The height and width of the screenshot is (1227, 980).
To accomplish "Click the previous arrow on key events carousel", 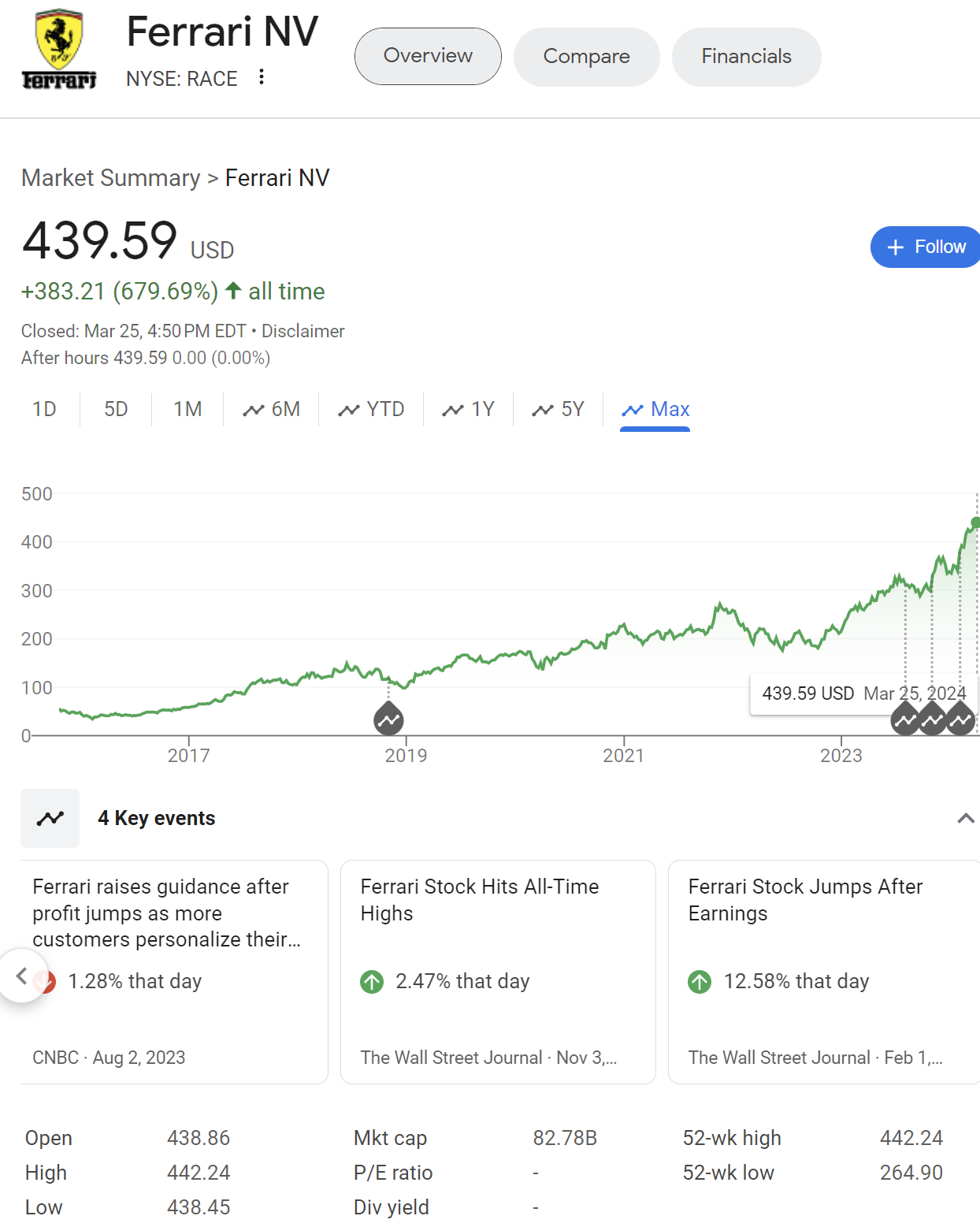I will [22, 976].
